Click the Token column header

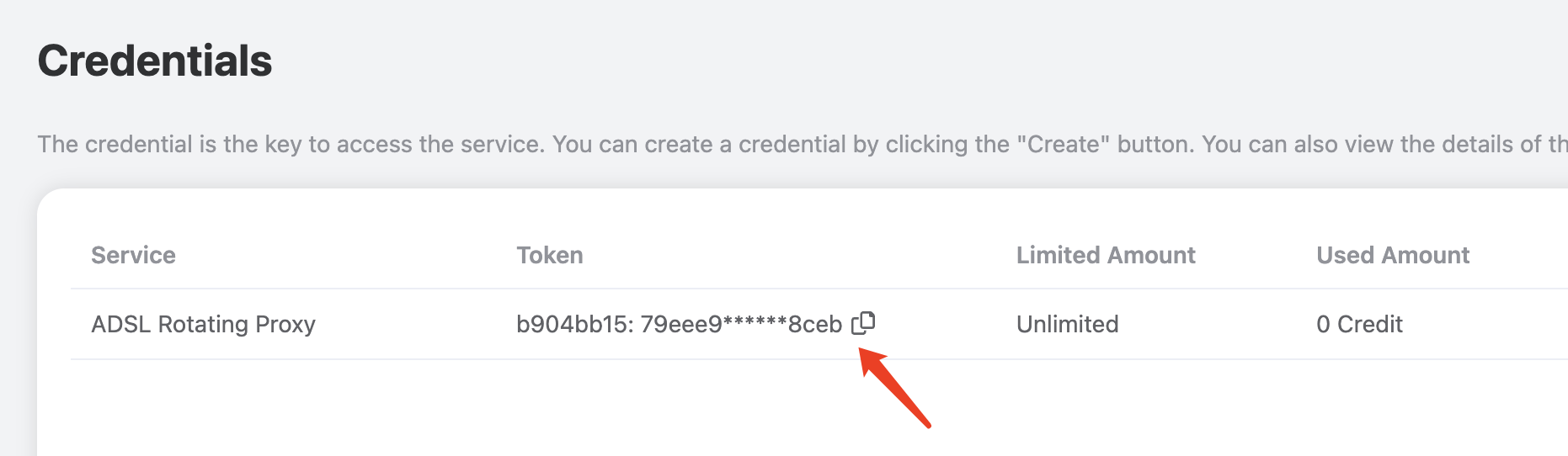[549, 255]
